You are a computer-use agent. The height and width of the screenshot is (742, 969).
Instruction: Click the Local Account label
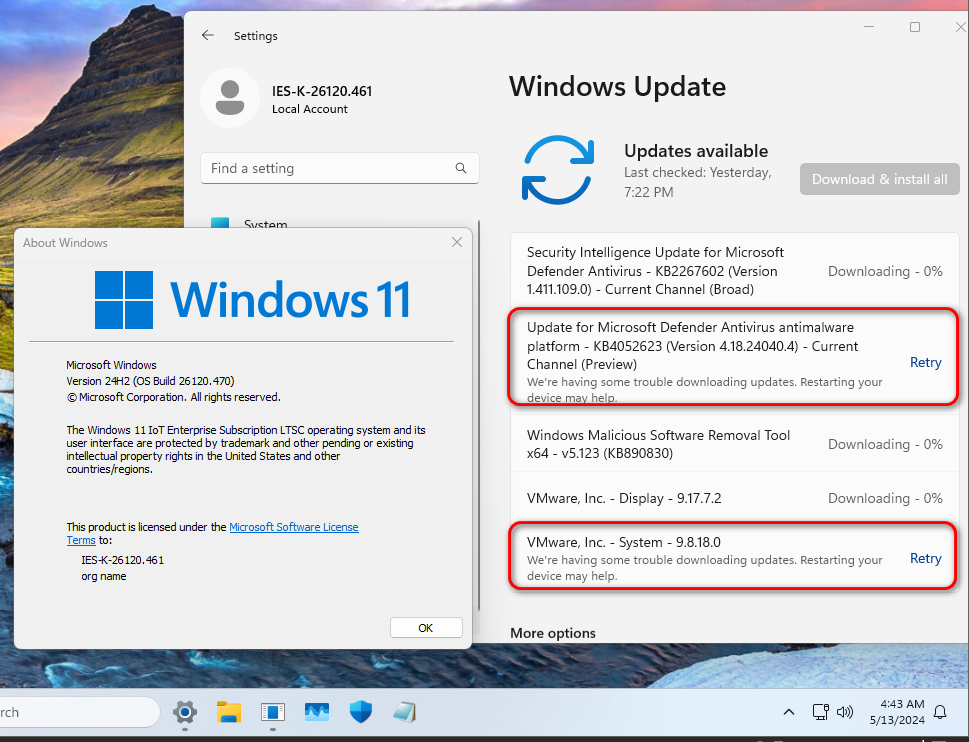(310, 109)
